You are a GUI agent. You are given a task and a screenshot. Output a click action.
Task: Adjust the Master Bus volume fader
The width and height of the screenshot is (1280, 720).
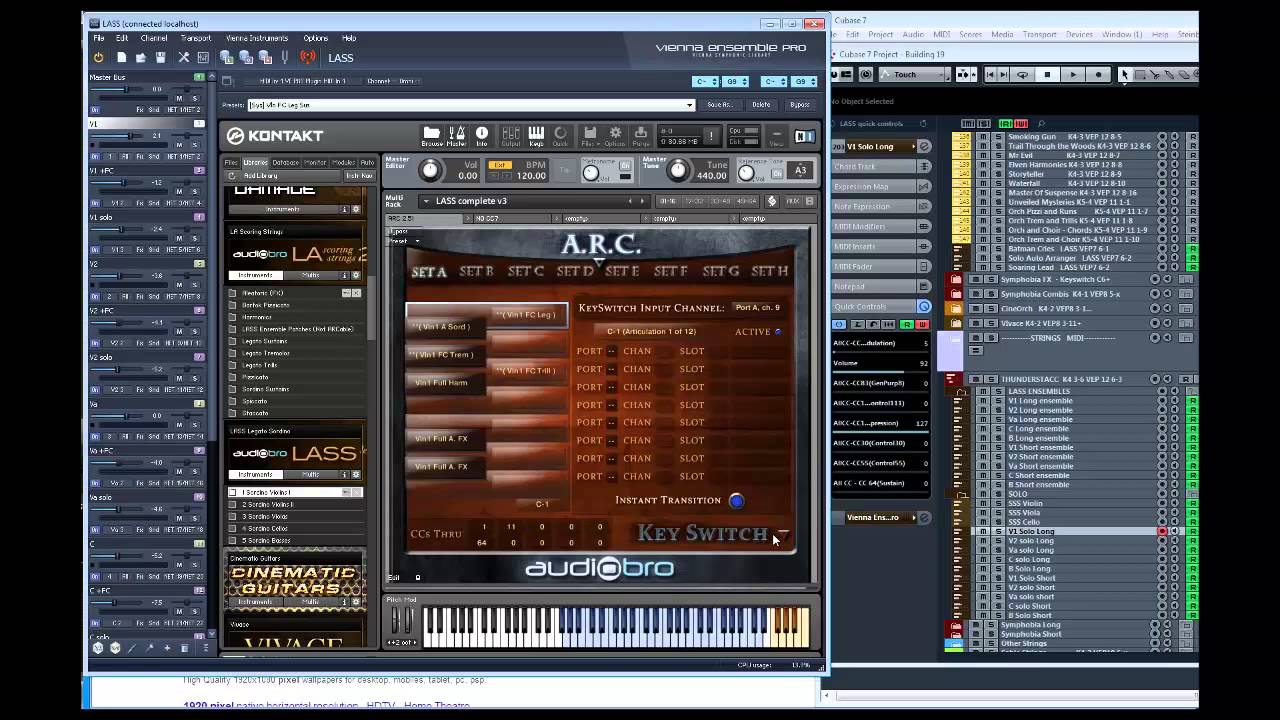point(127,90)
